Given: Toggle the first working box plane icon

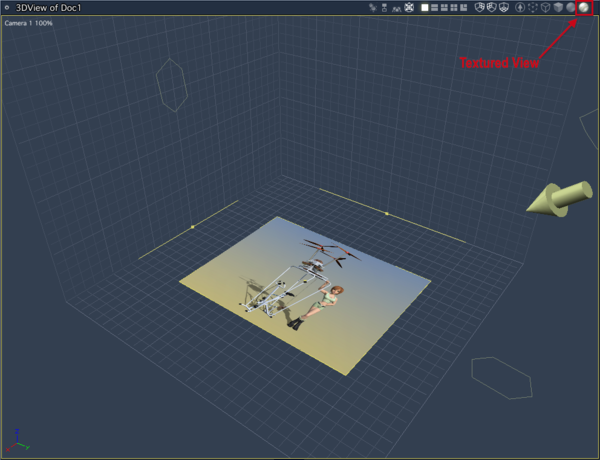Looking at the screenshot, I should 479,7.
